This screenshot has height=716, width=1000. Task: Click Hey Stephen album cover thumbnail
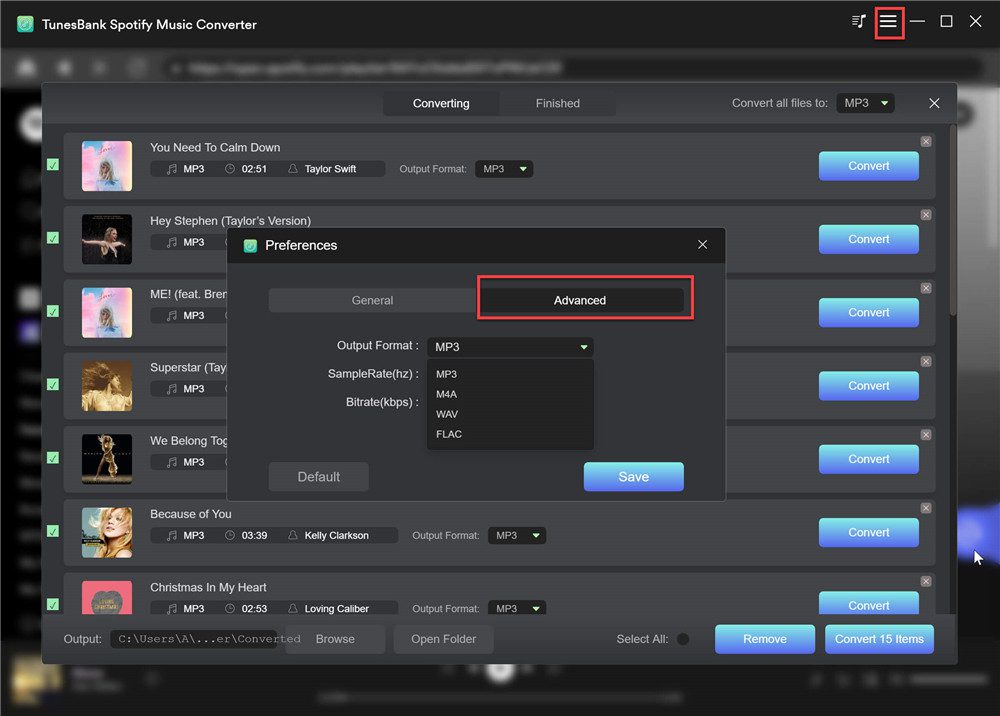point(107,239)
